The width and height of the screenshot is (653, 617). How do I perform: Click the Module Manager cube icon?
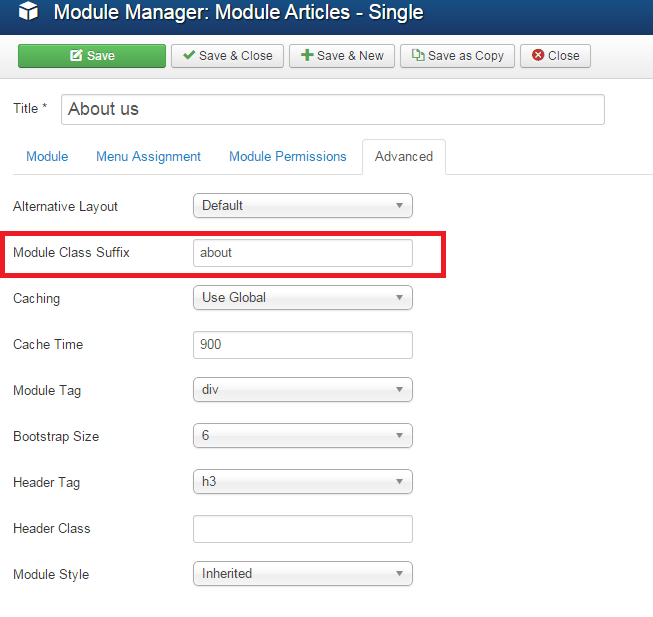(x=28, y=11)
